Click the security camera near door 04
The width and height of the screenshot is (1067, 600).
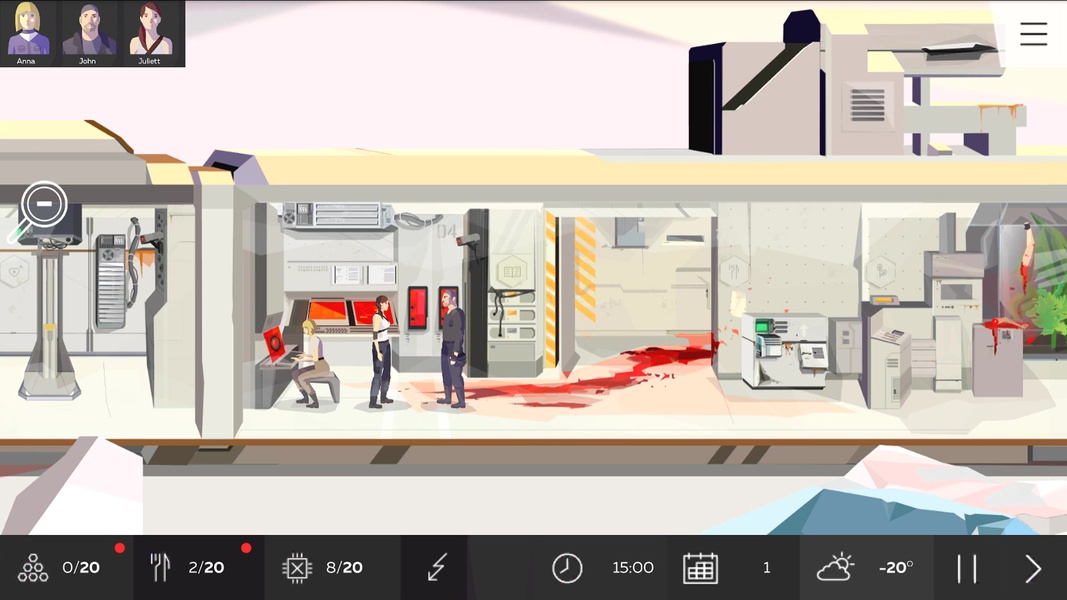(469, 240)
